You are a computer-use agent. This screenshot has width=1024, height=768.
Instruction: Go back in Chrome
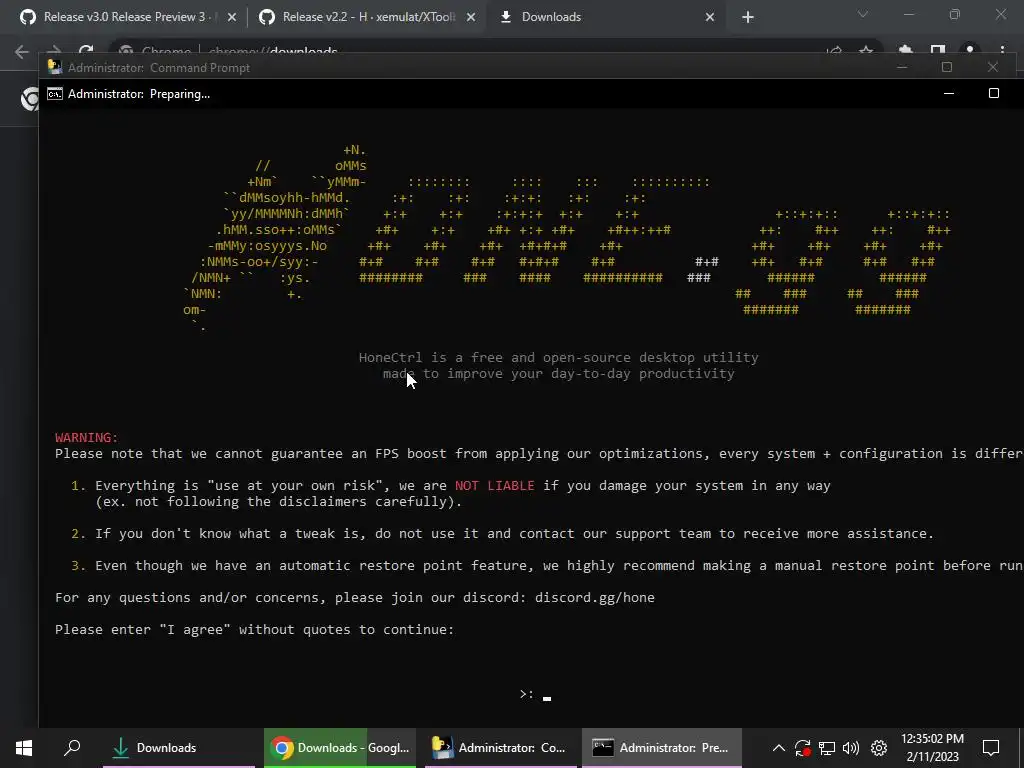(22, 52)
